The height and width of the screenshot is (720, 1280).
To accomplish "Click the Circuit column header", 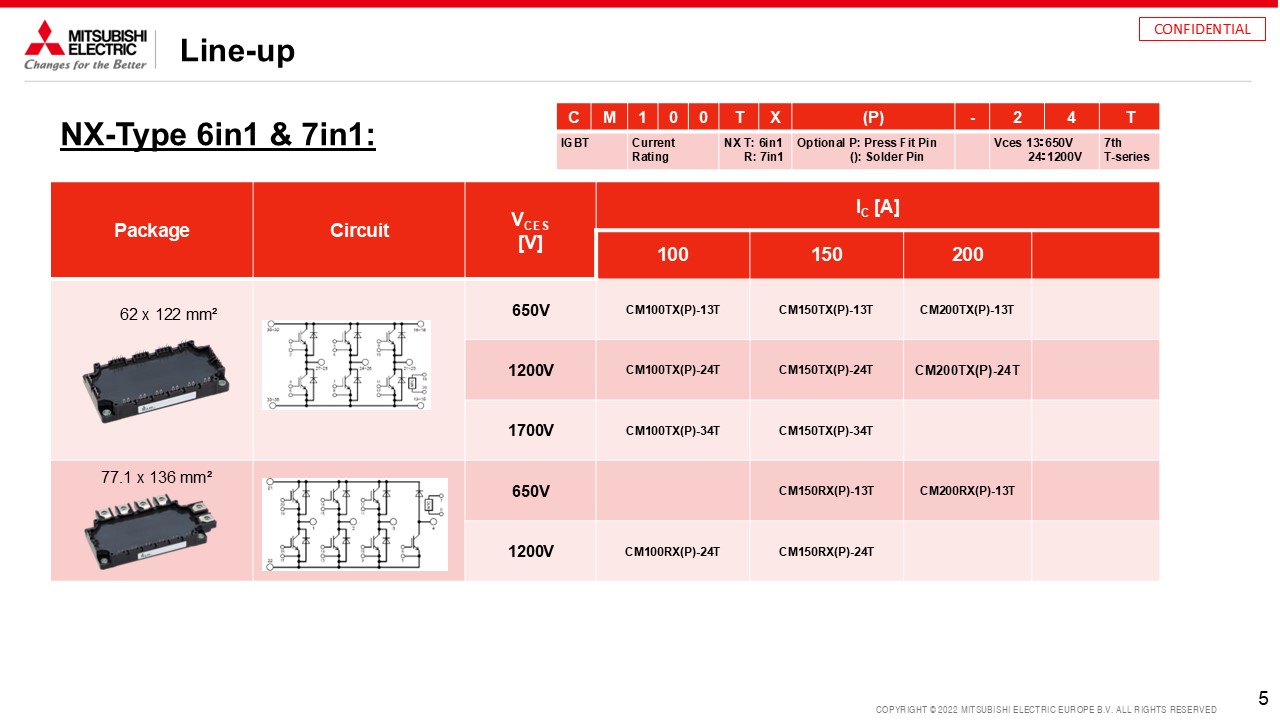I will pyautogui.click(x=359, y=230).
